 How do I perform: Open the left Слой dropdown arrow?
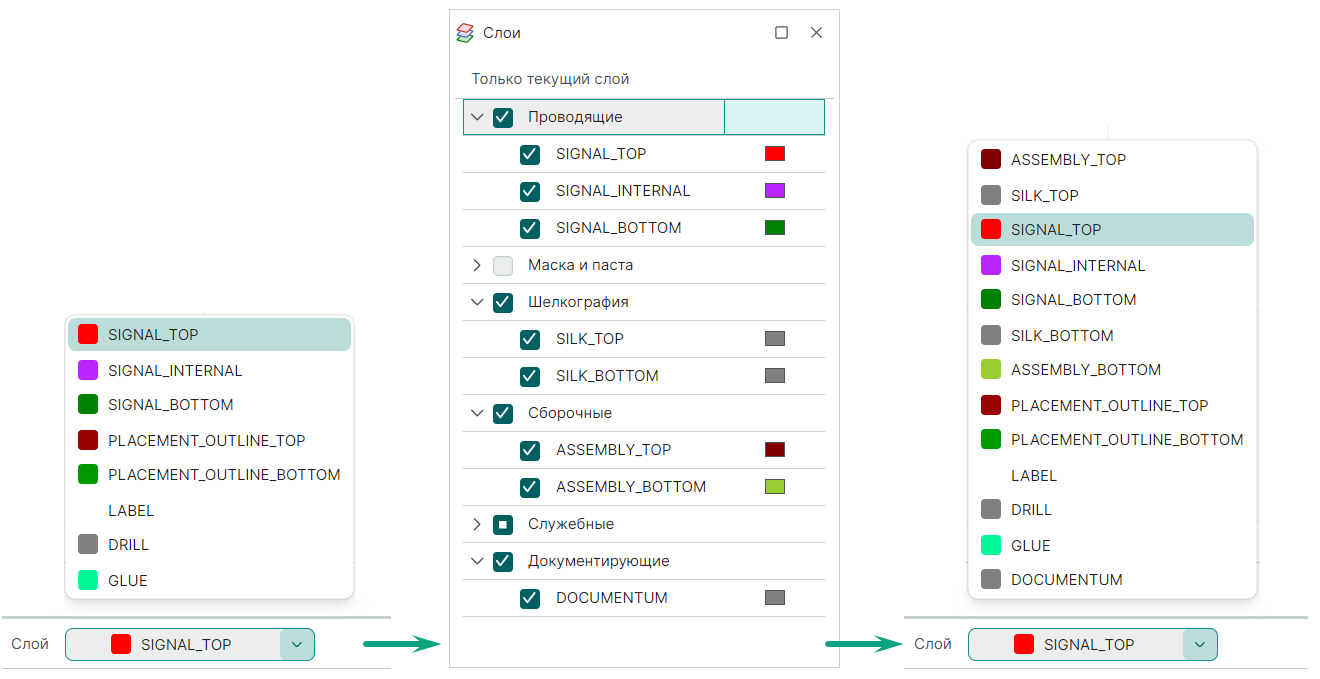click(297, 645)
